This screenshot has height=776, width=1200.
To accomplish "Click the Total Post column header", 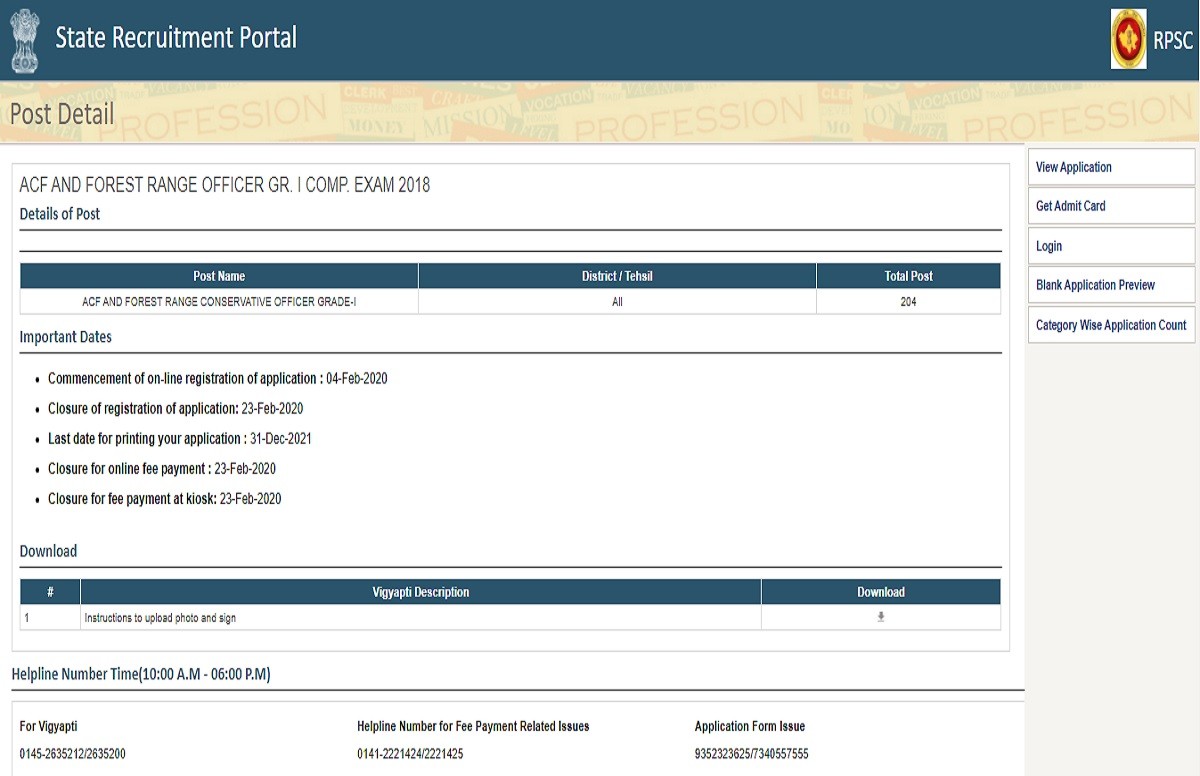I will click(x=908, y=276).
